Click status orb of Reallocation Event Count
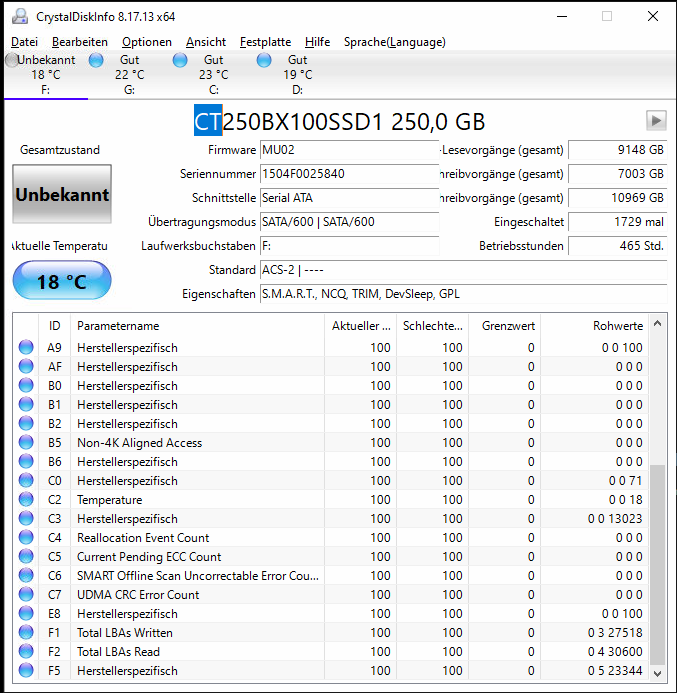 tap(26, 537)
